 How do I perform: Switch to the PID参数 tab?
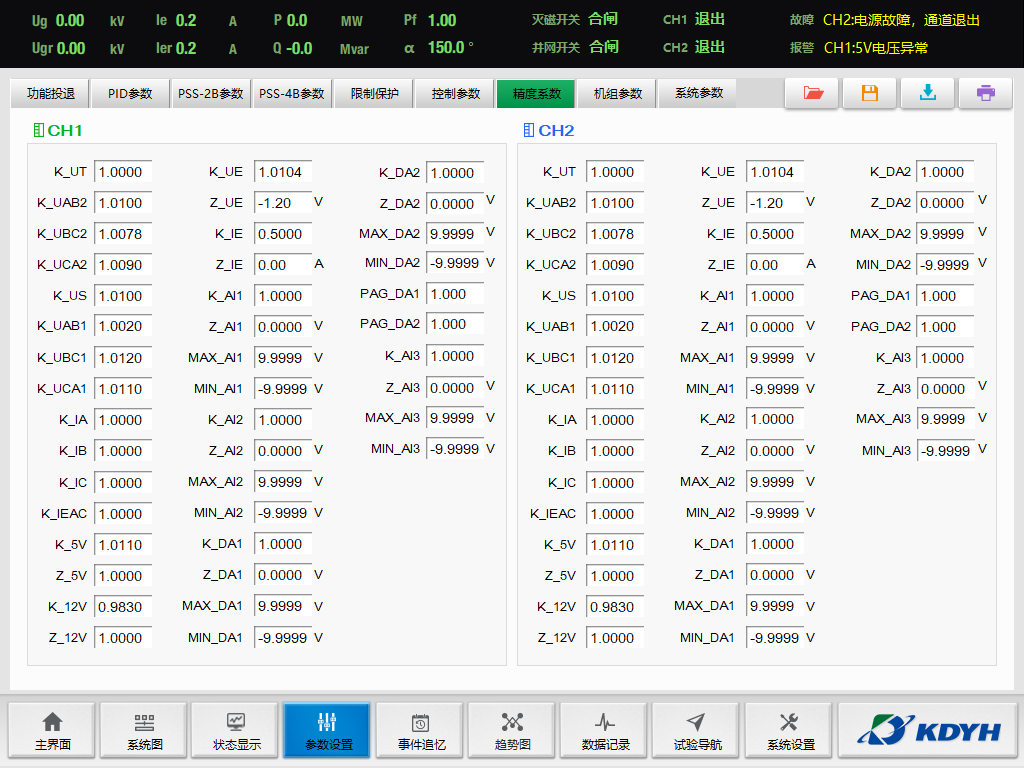tap(130, 94)
